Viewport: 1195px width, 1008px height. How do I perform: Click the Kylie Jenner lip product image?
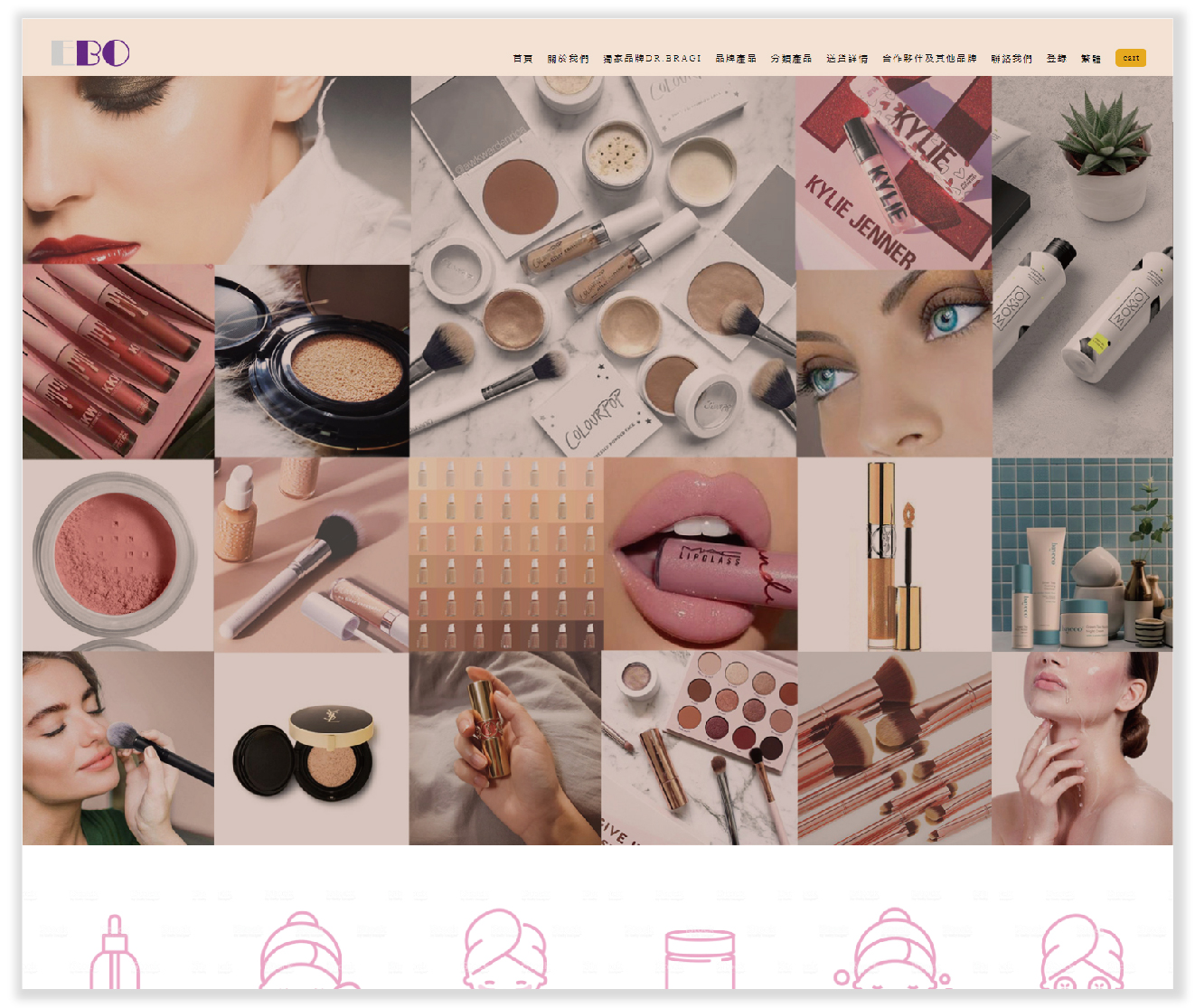tap(893, 173)
